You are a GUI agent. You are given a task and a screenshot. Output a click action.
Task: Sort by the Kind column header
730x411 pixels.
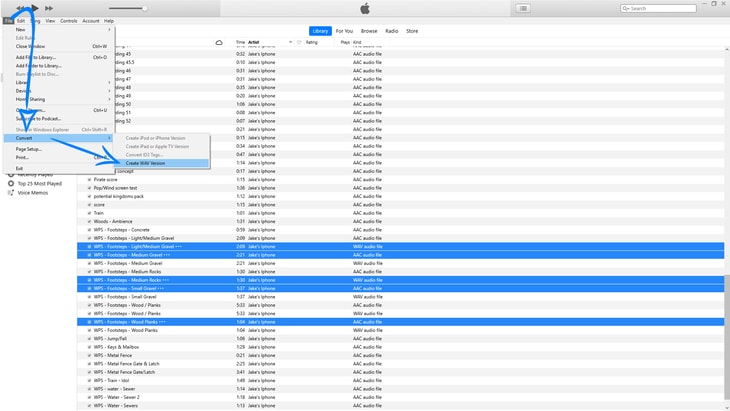click(x=357, y=42)
